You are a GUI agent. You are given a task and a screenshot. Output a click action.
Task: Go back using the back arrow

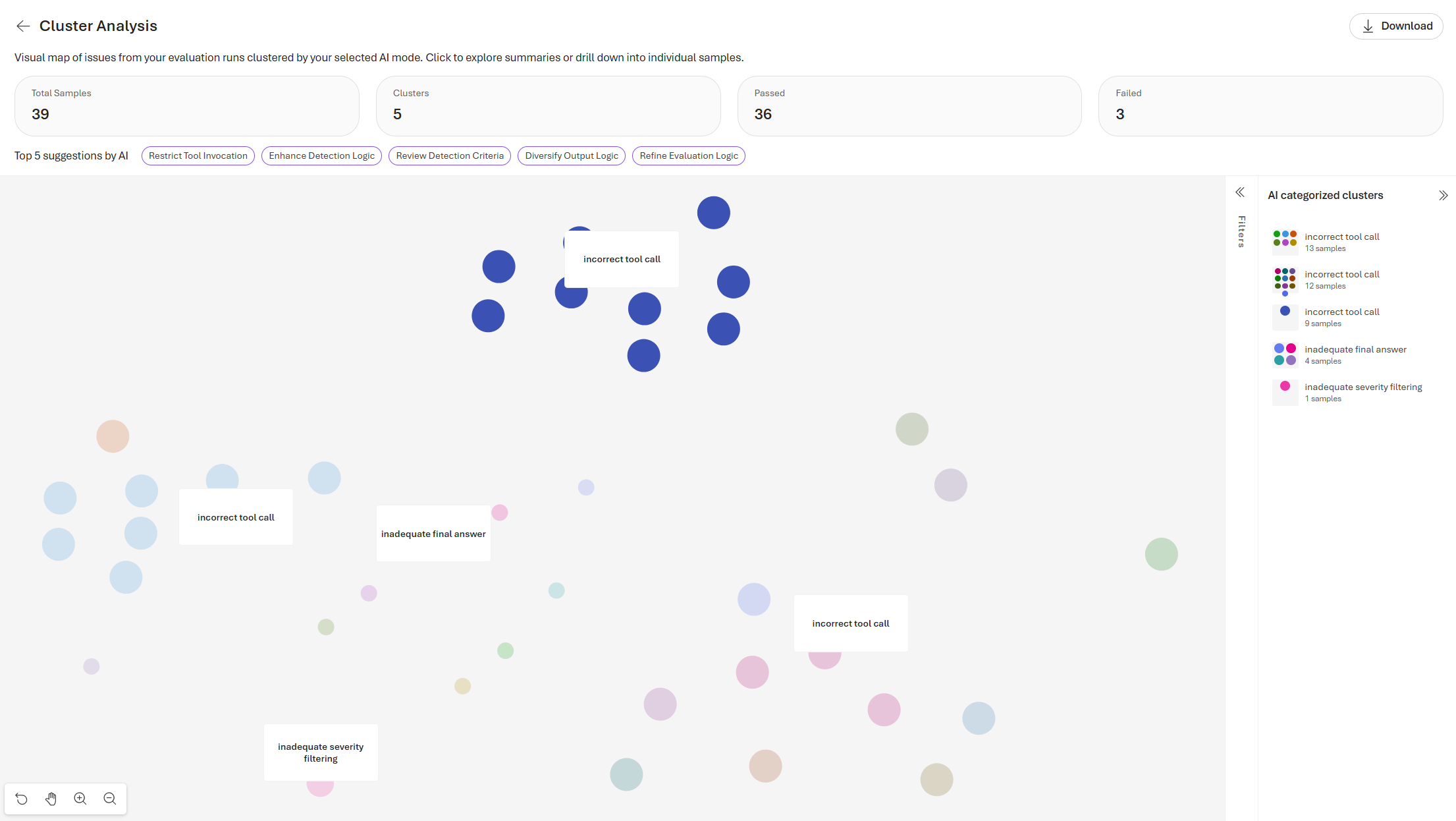pyautogui.click(x=22, y=26)
